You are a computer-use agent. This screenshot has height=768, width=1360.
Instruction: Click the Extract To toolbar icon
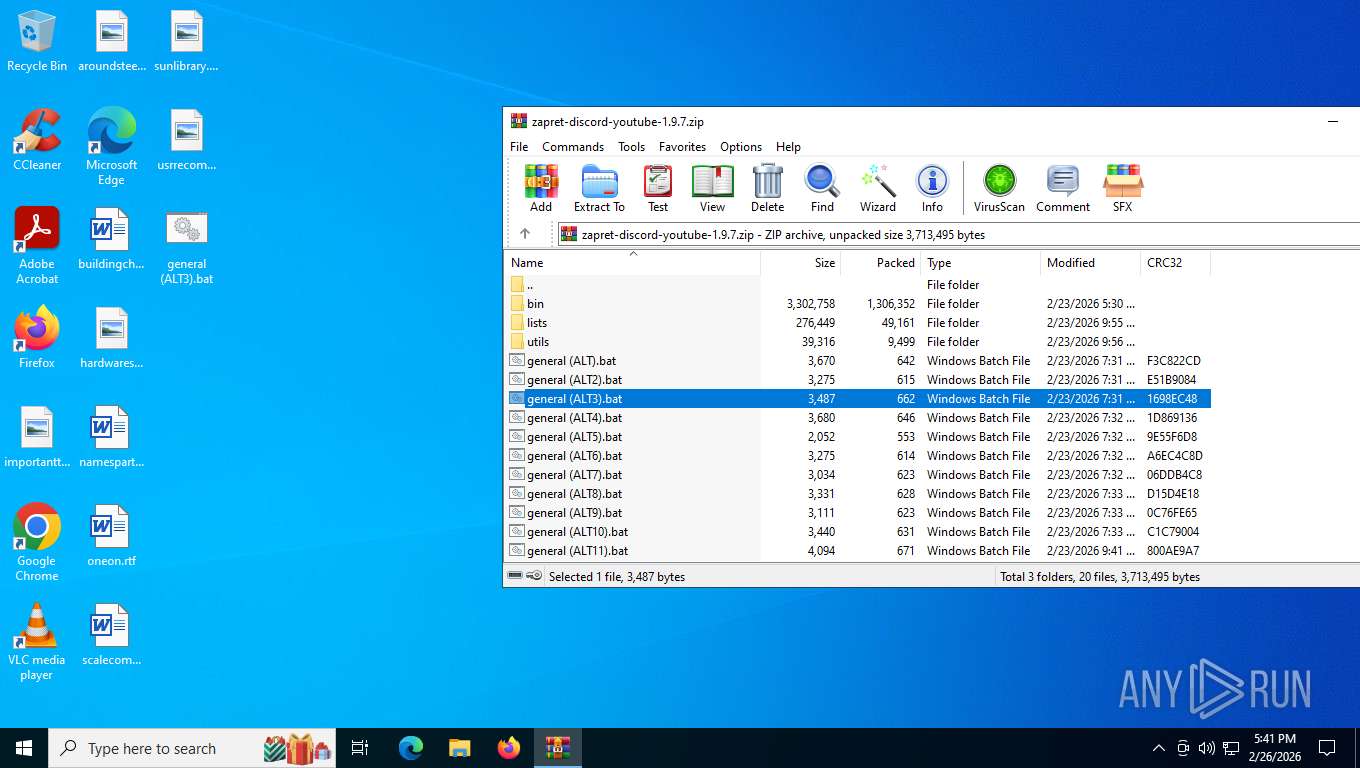(x=599, y=188)
